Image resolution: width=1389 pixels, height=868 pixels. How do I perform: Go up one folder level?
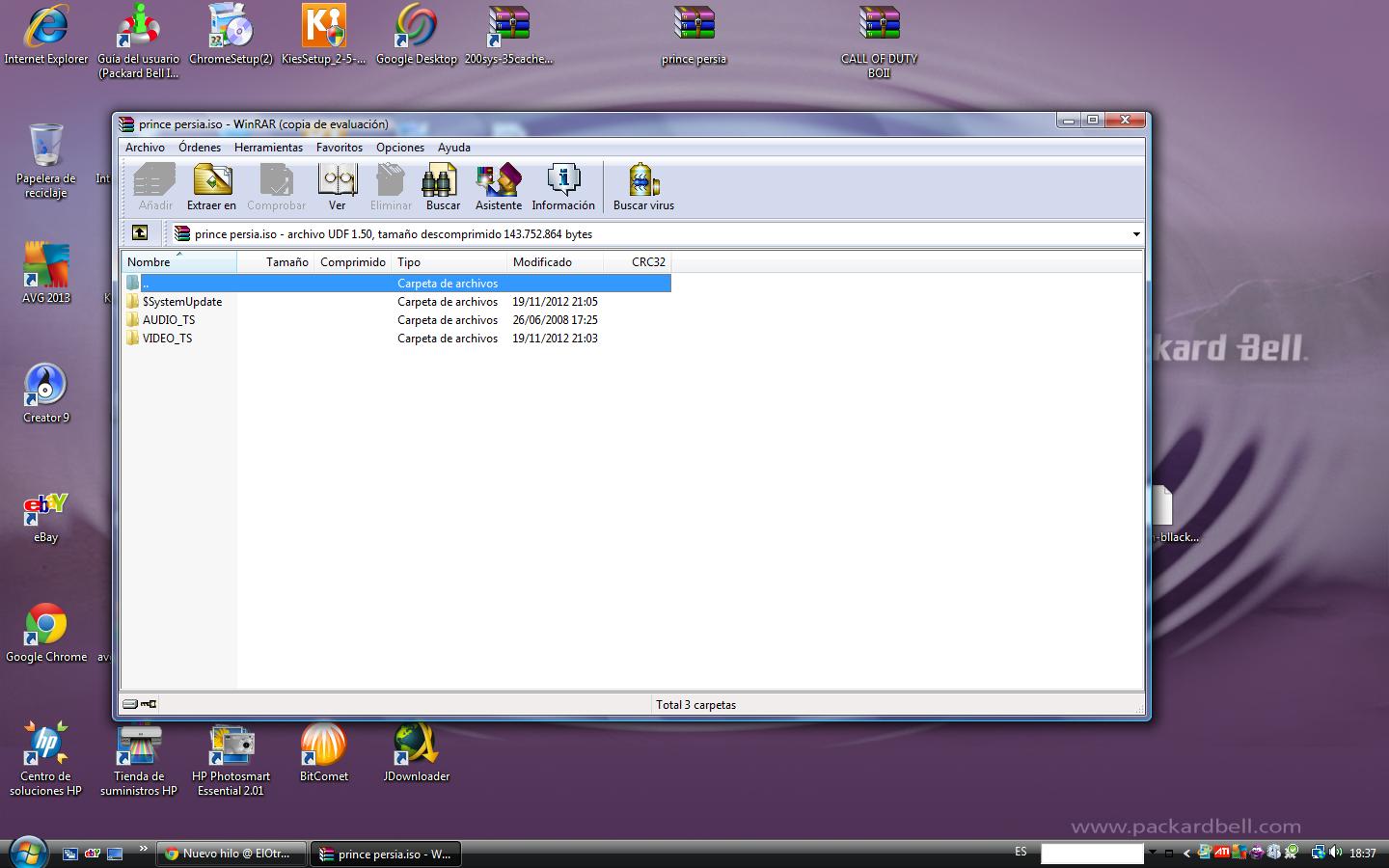[x=140, y=232]
